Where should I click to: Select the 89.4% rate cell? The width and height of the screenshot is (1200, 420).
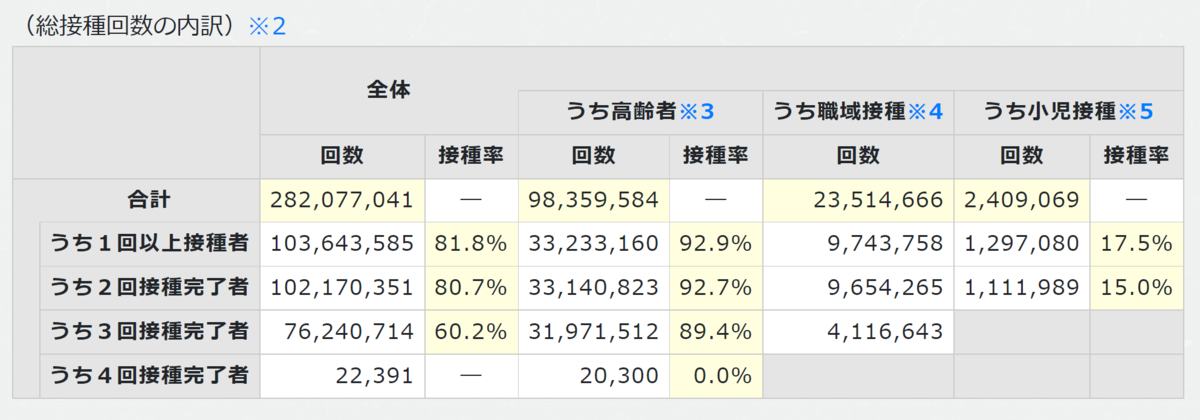point(715,332)
